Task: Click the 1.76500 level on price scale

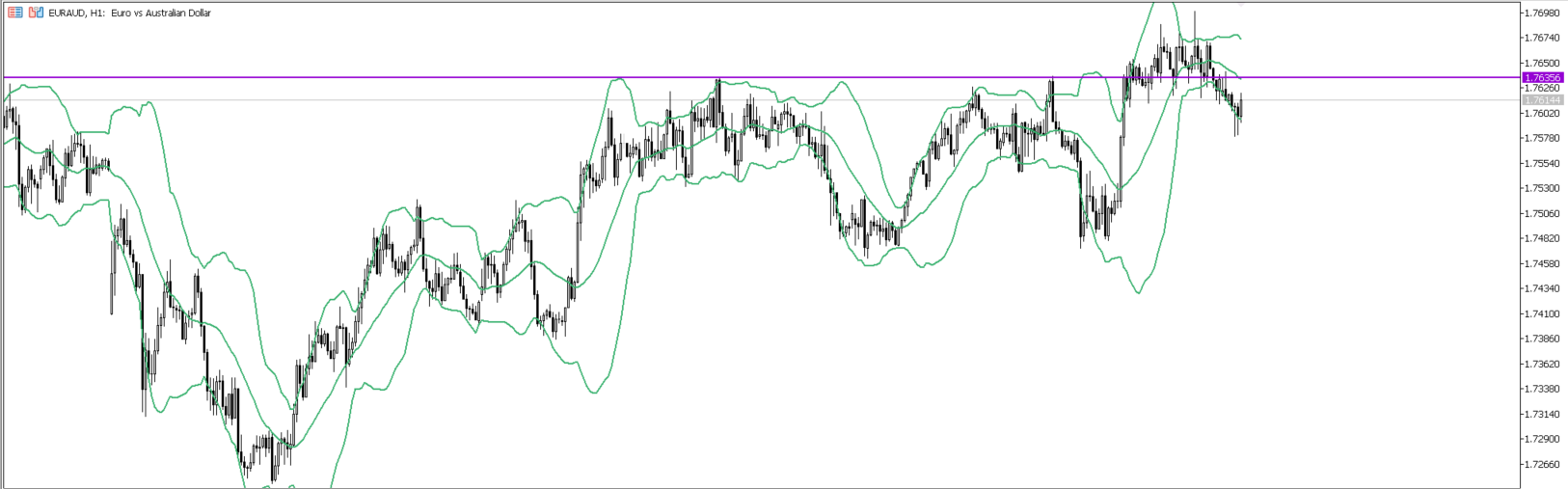Action: [1543, 64]
